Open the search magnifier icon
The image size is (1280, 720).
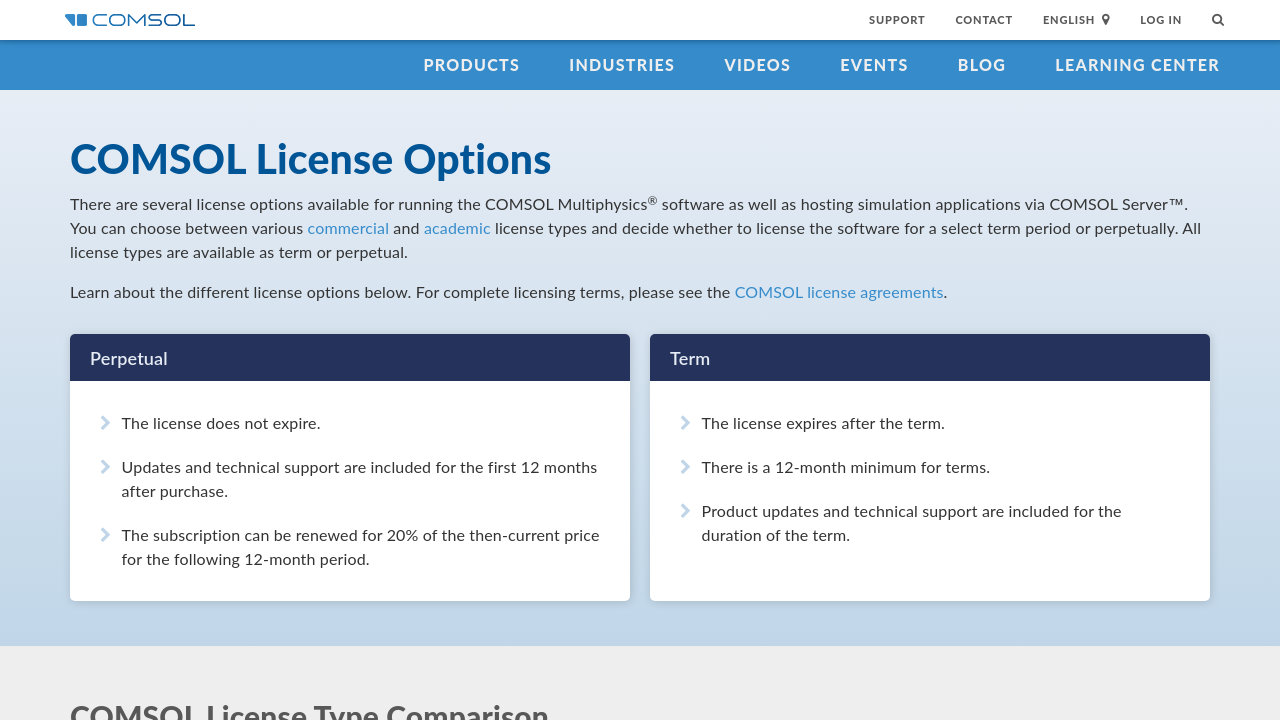[x=1217, y=20]
